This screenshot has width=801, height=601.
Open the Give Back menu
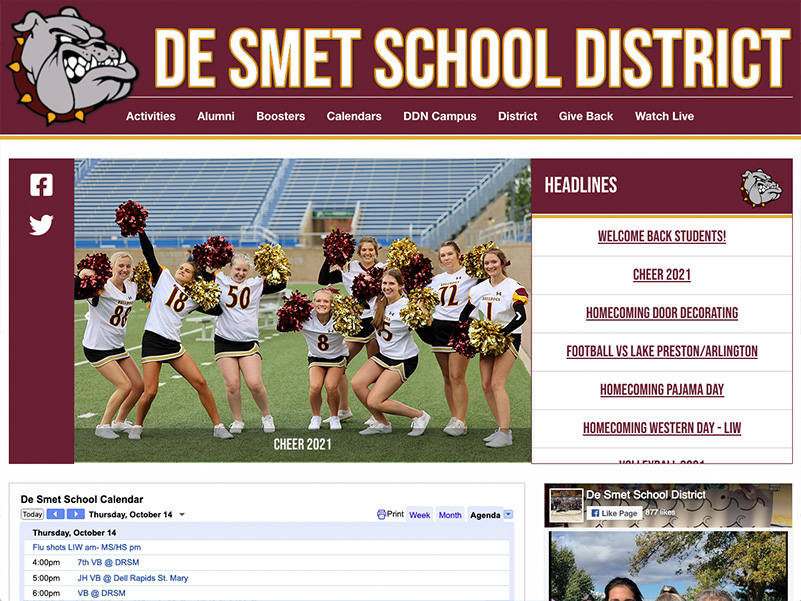coord(586,116)
